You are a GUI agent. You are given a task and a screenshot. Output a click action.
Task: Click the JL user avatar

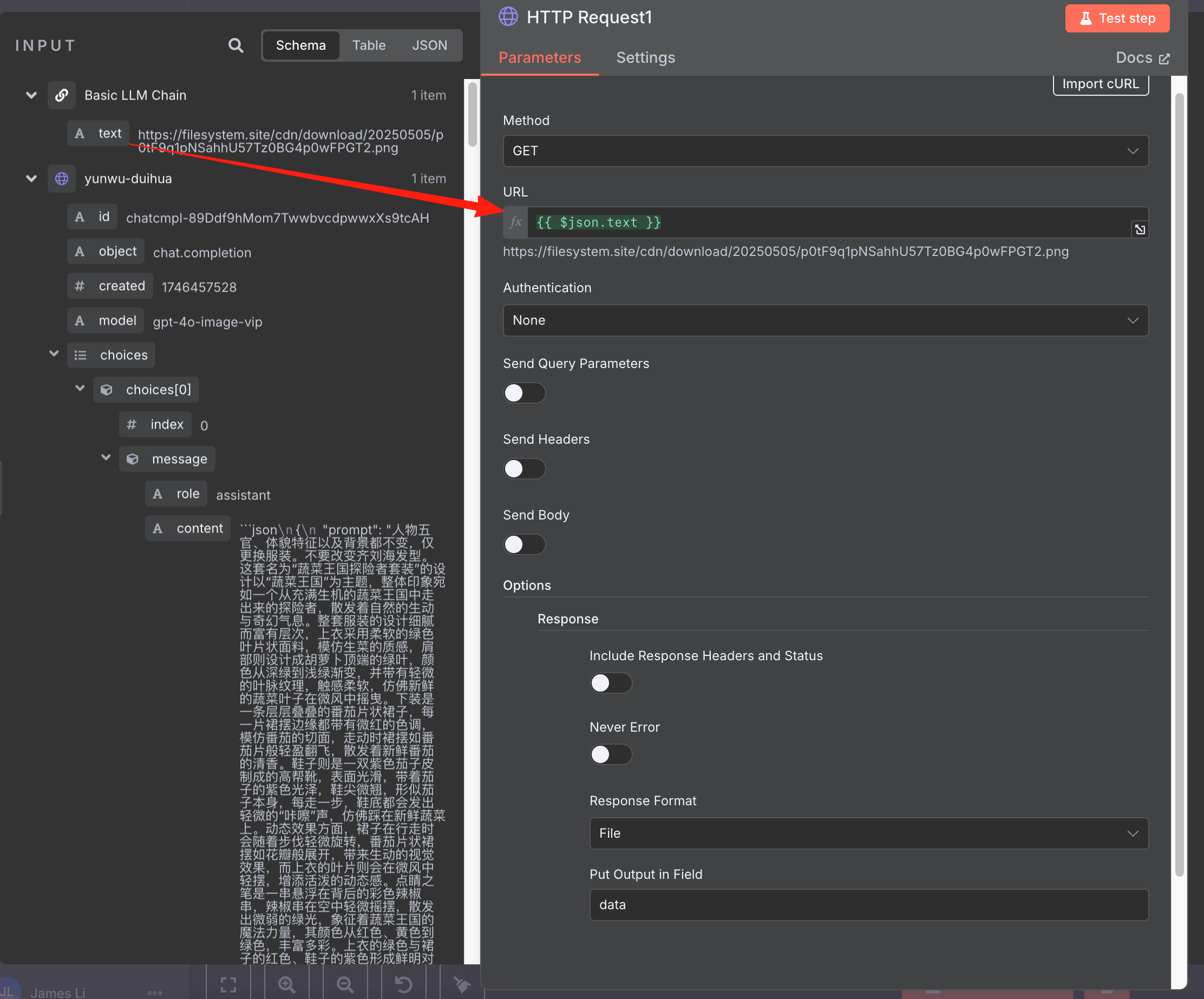pos(8,990)
